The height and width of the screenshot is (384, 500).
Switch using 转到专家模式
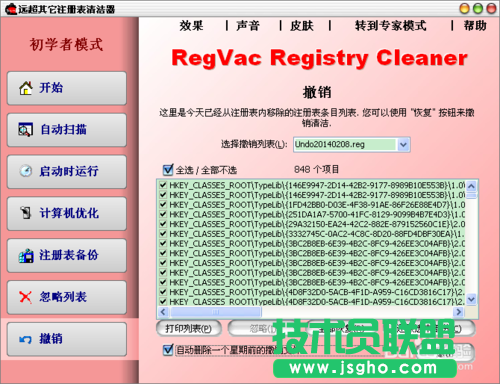click(391, 26)
